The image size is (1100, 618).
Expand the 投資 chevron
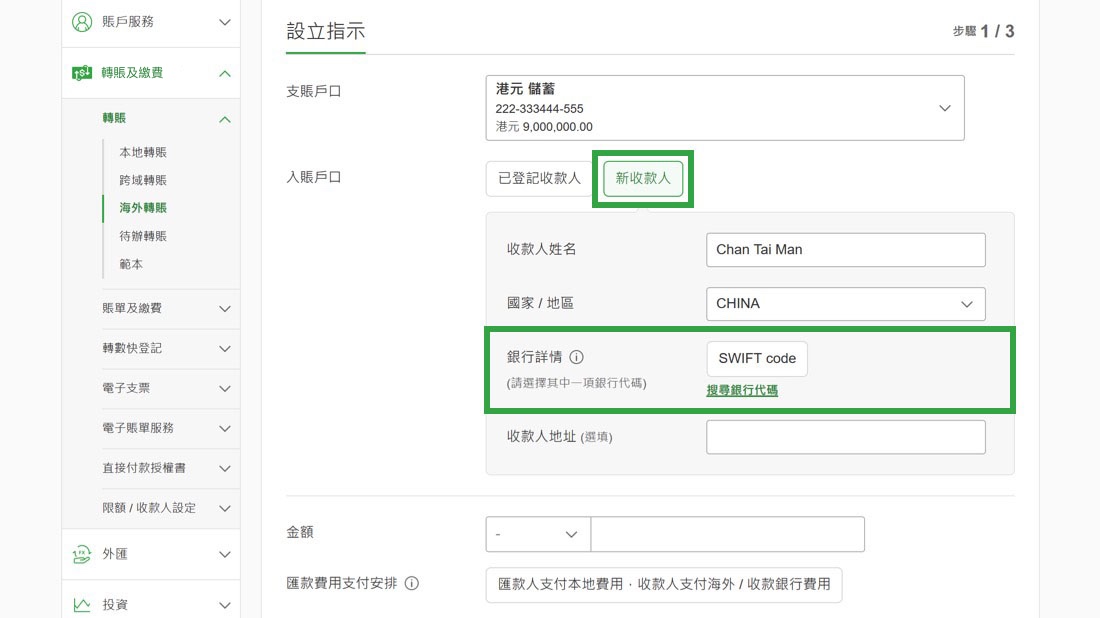pos(224,605)
